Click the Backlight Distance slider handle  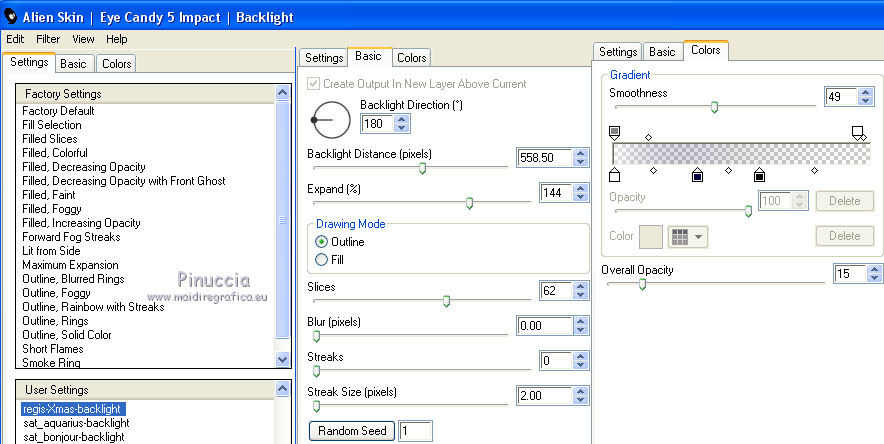click(x=422, y=168)
